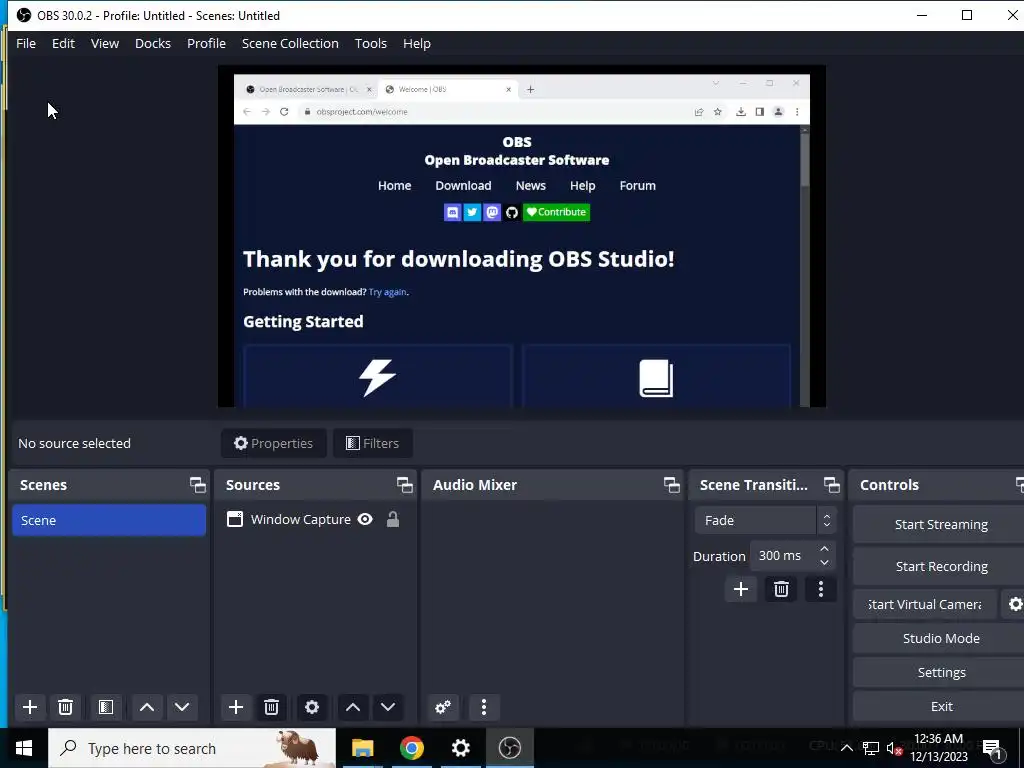Move source up in Sources dock
This screenshot has height=768, width=1024.
(353, 707)
